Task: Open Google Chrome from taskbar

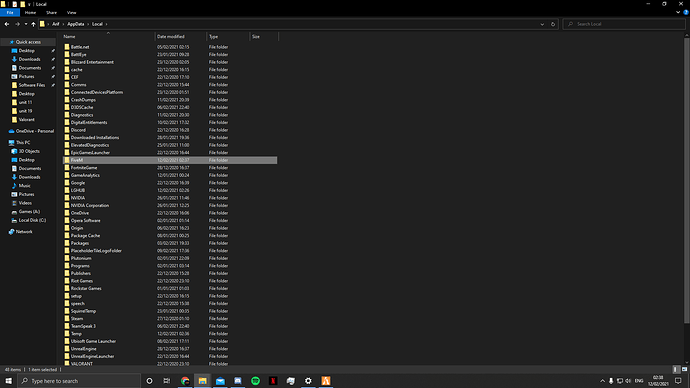Action: [185, 381]
